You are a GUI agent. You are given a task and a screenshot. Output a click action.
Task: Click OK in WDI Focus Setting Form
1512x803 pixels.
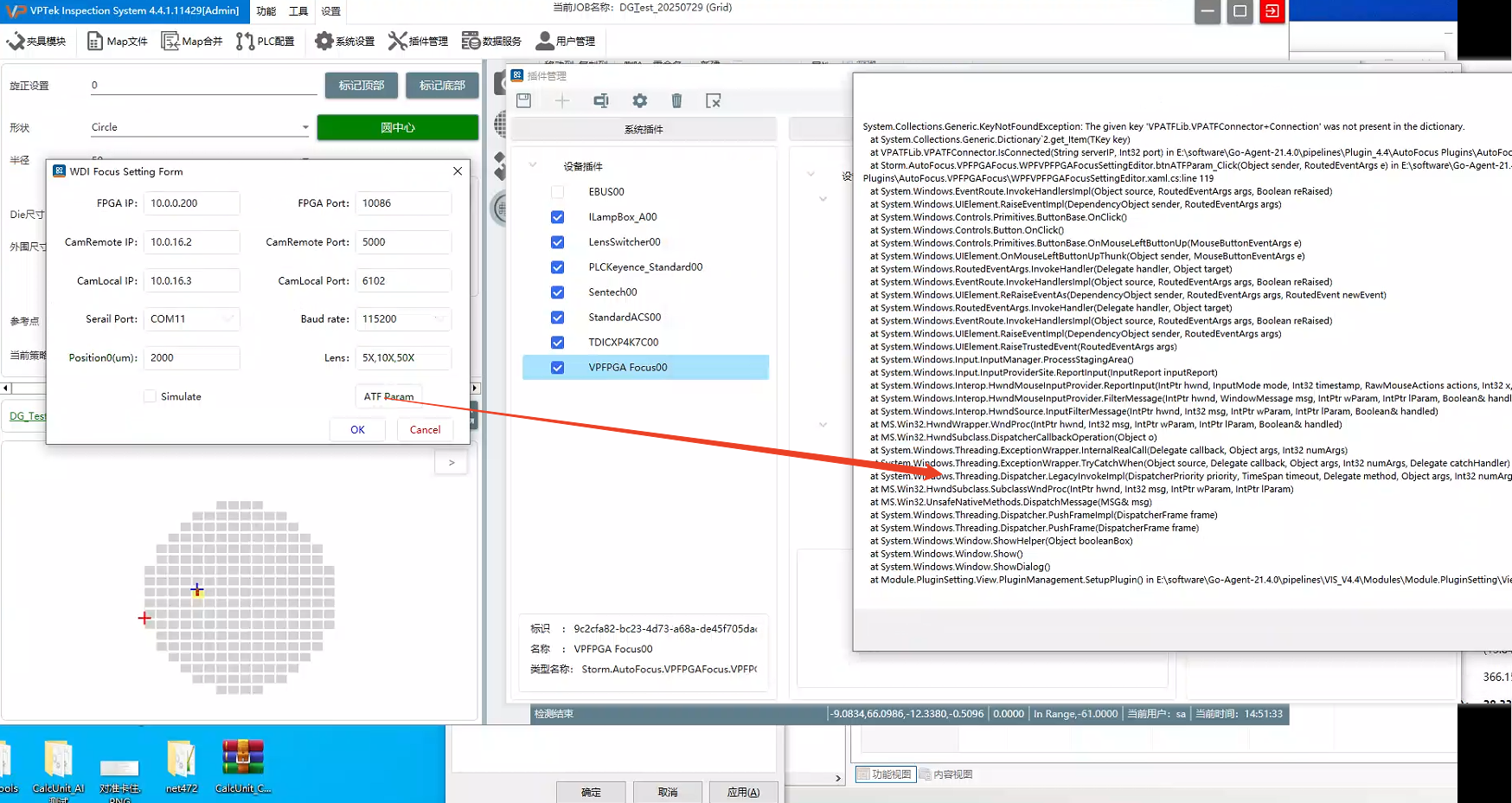coord(357,430)
